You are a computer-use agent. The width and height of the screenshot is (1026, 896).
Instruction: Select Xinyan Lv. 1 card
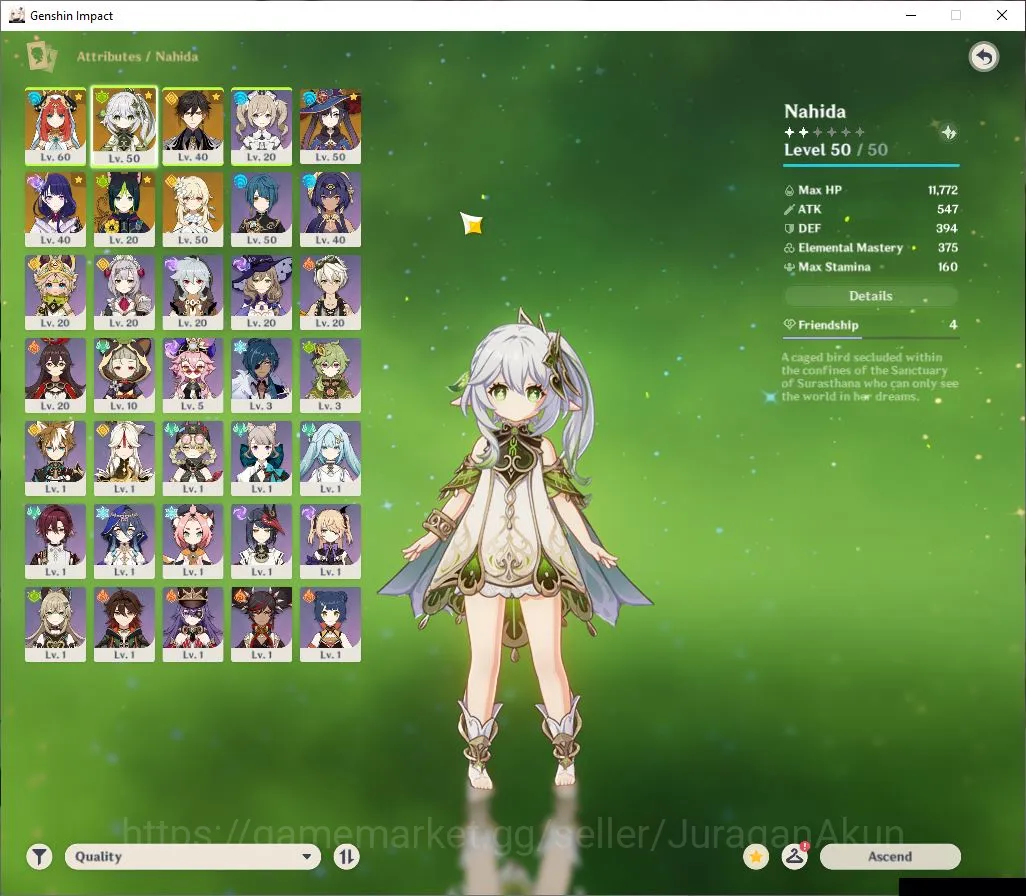coord(261,624)
